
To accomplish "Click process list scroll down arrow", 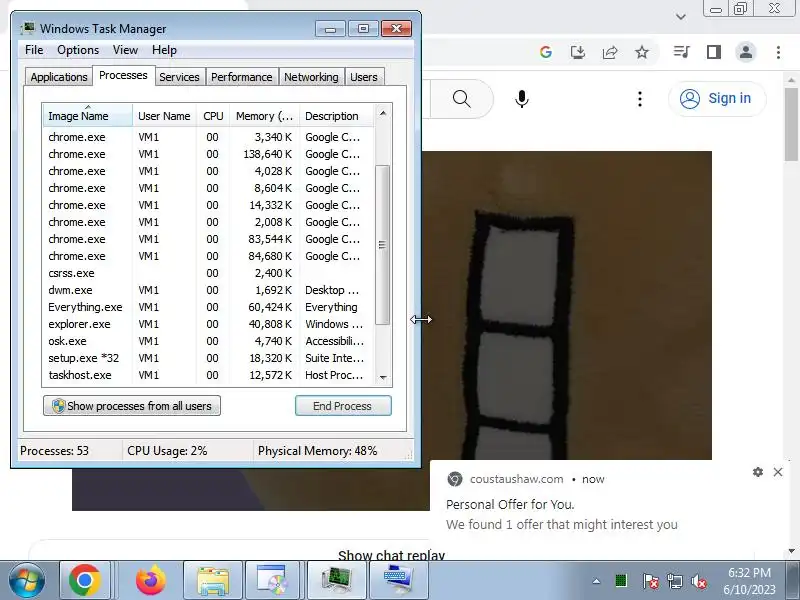I will [x=383, y=378].
